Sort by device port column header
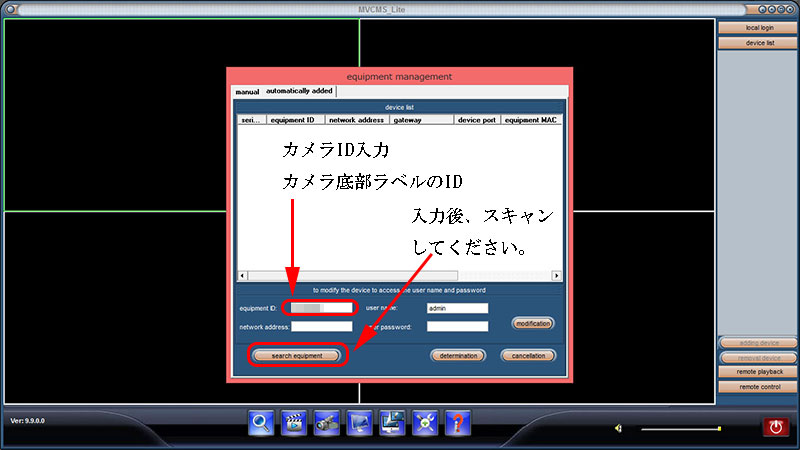This screenshot has width=800, height=450. [477, 120]
